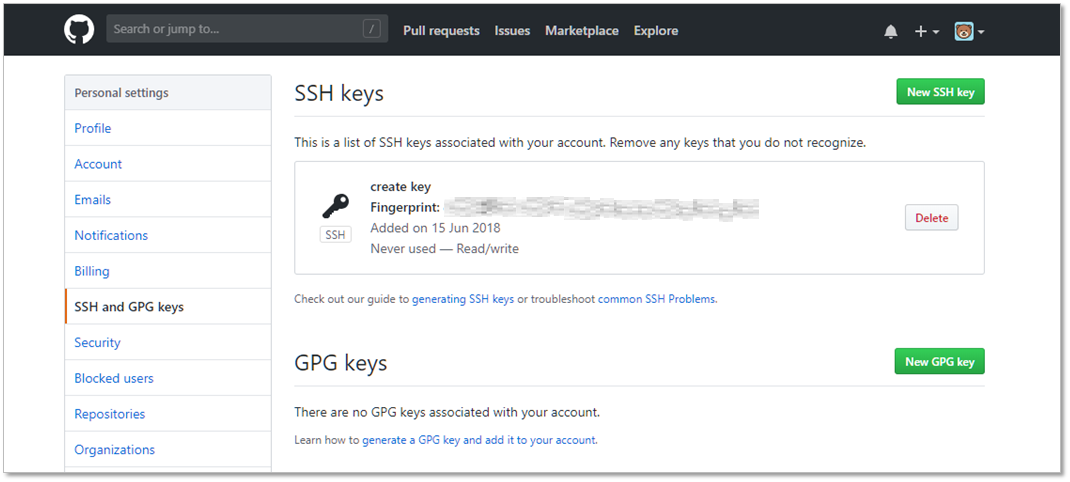The image size is (1070, 482).
Task: Click the New SSH key button
Action: pyautogui.click(x=940, y=92)
